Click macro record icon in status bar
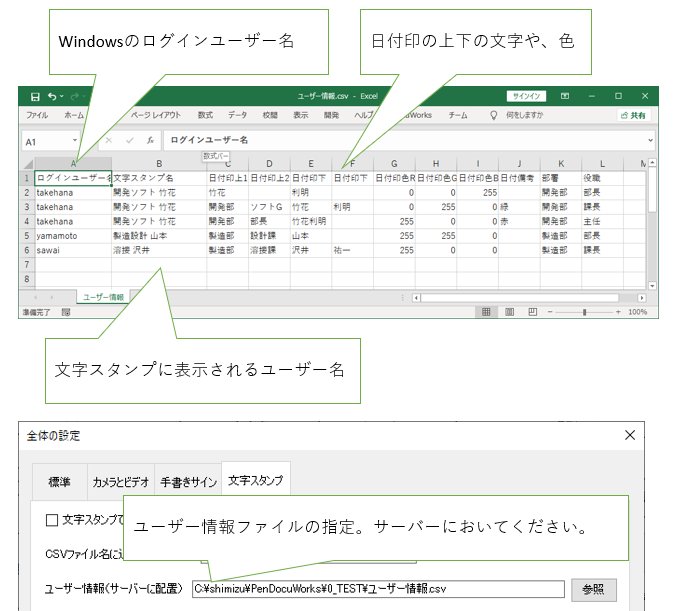Image resolution: width=674 pixels, height=611 pixels. click(66, 312)
